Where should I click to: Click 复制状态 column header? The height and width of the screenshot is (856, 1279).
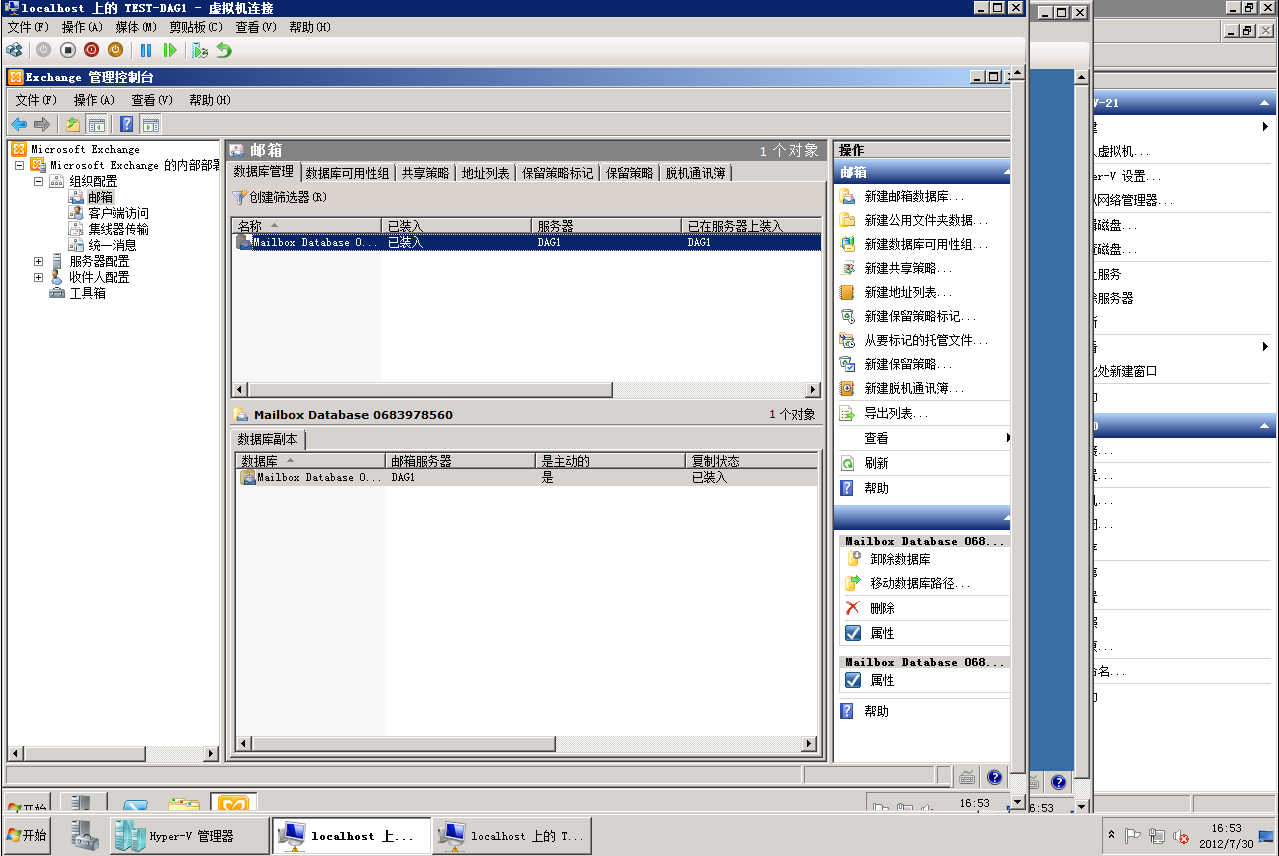pyautogui.click(x=752, y=461)
